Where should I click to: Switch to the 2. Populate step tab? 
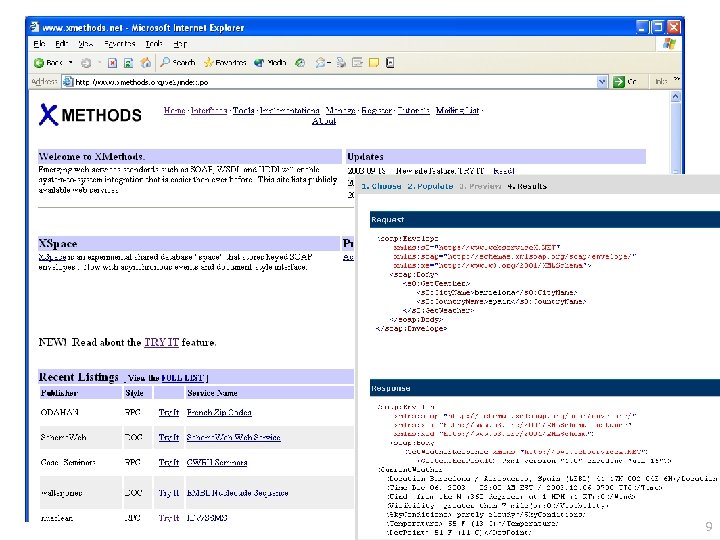pyautogui.click(x=430, y=186)
